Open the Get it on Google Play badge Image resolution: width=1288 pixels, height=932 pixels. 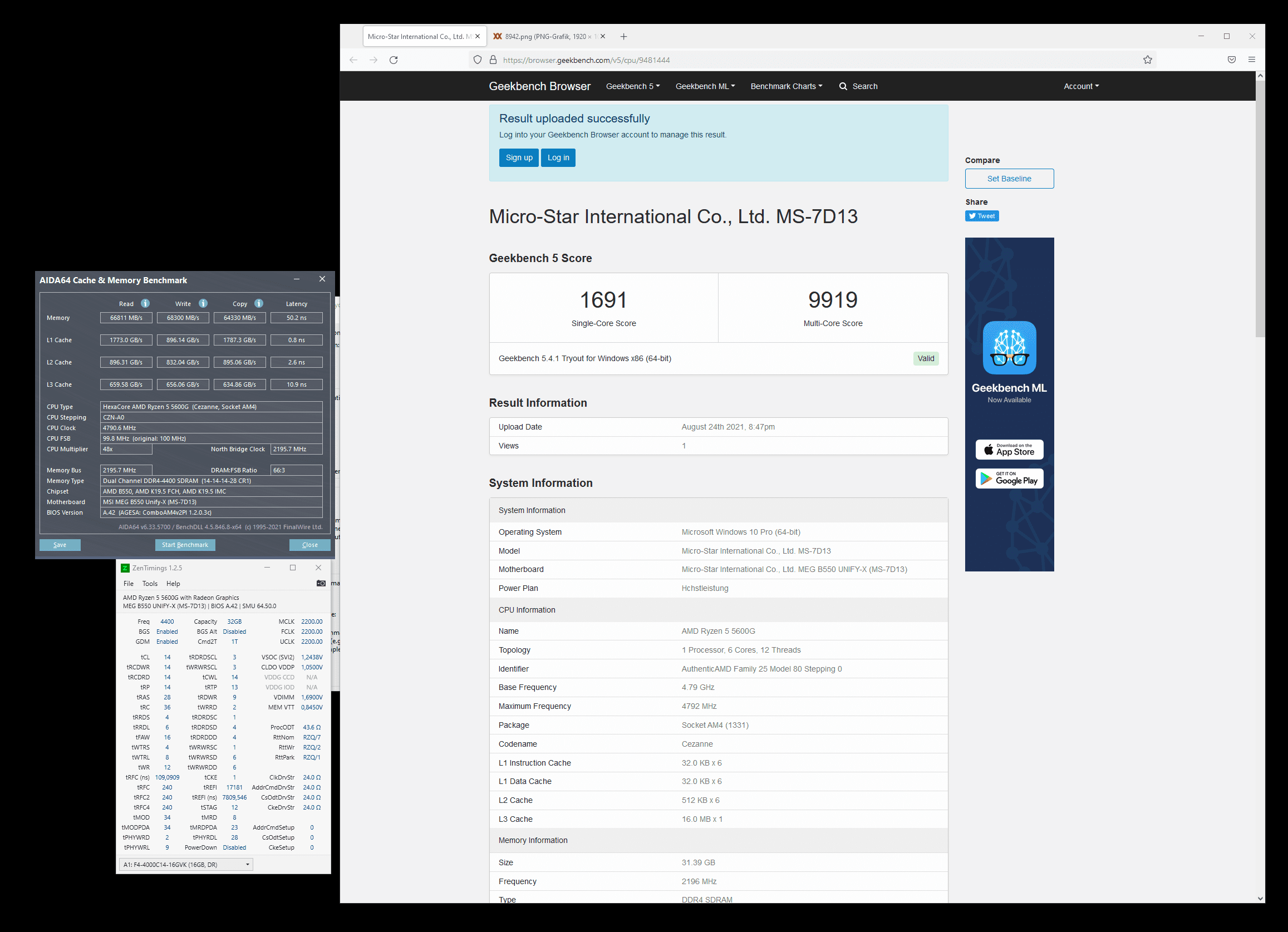click(x=1009, y=479)
